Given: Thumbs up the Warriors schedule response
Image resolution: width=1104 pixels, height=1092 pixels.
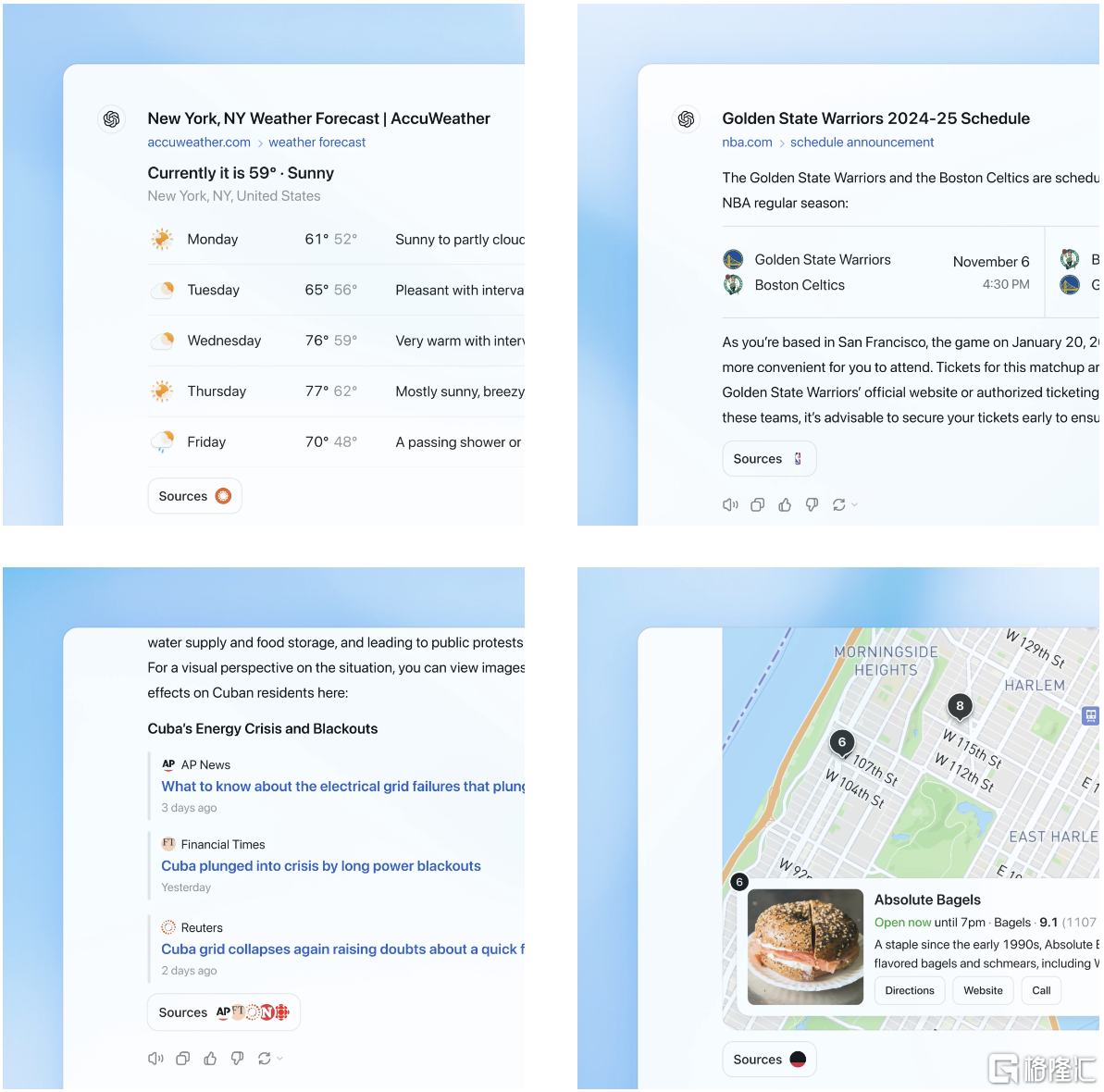Looking at the screenshot, I should click(785, 504).
